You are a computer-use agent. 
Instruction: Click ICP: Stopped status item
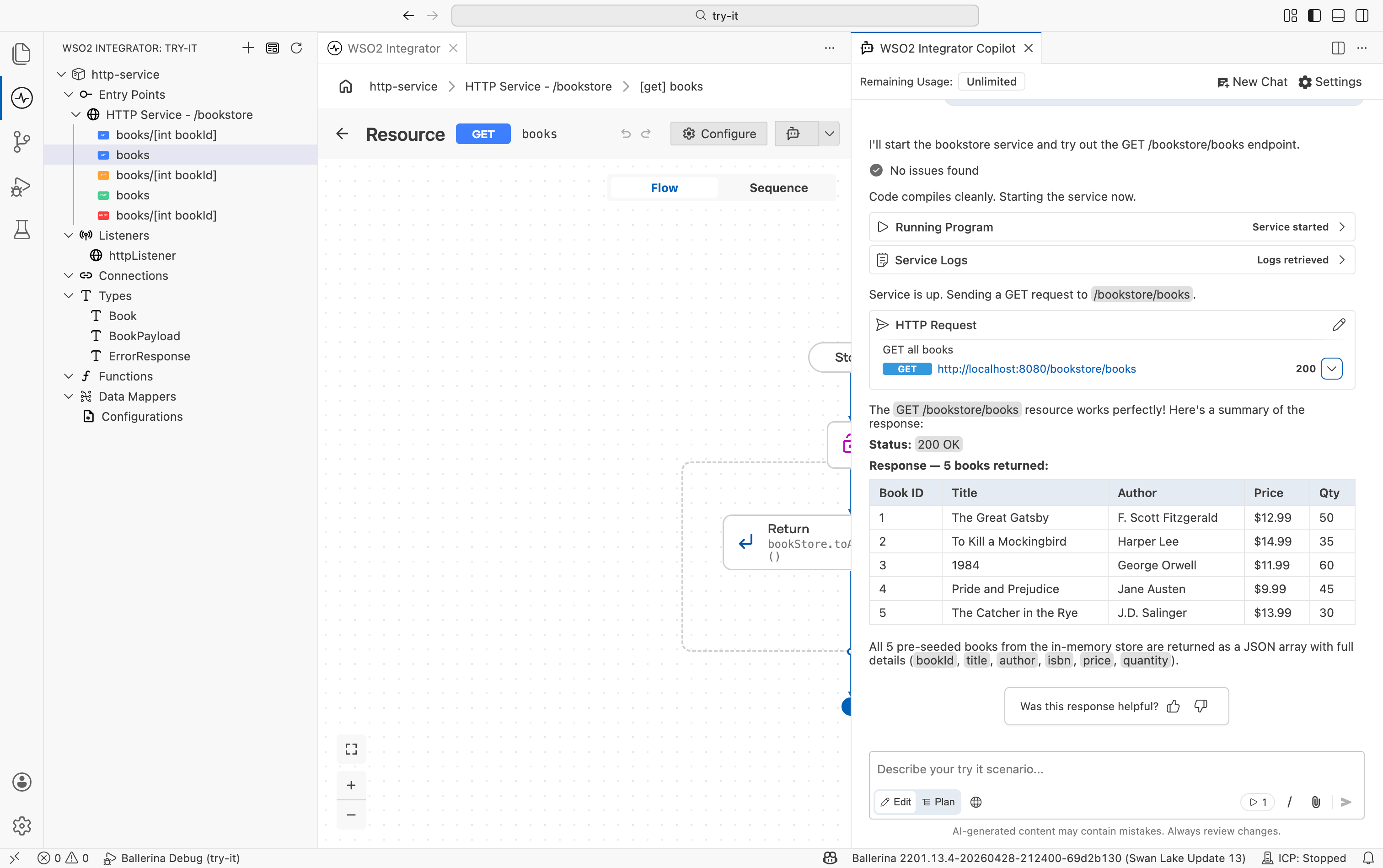tap(1303, 858)
